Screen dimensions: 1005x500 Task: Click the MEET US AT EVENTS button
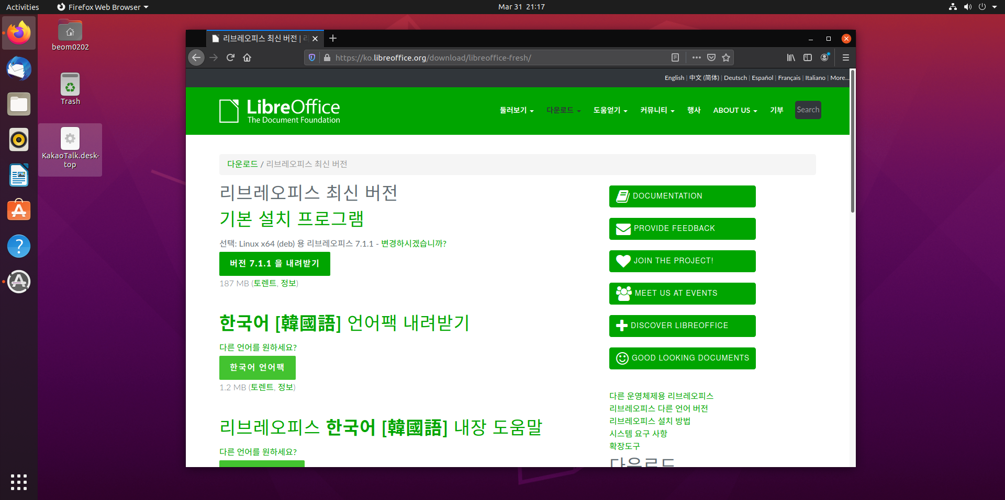point(682,293)
